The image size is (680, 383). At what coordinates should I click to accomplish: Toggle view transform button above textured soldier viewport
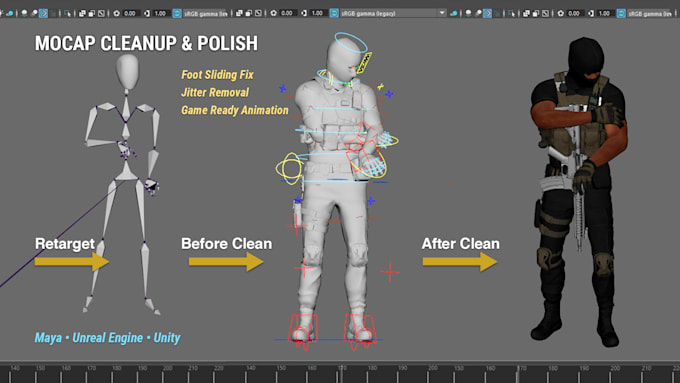(x=621, y=13)
